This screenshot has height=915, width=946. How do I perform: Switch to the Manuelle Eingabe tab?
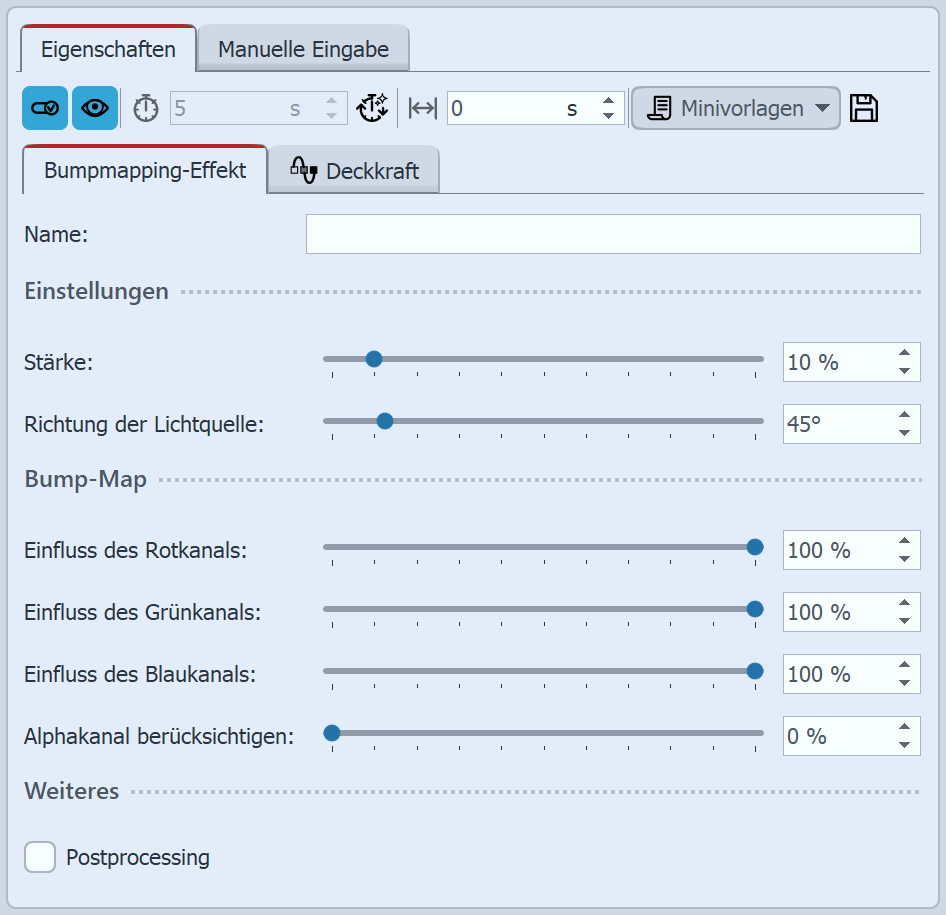[x=303, y=47]
